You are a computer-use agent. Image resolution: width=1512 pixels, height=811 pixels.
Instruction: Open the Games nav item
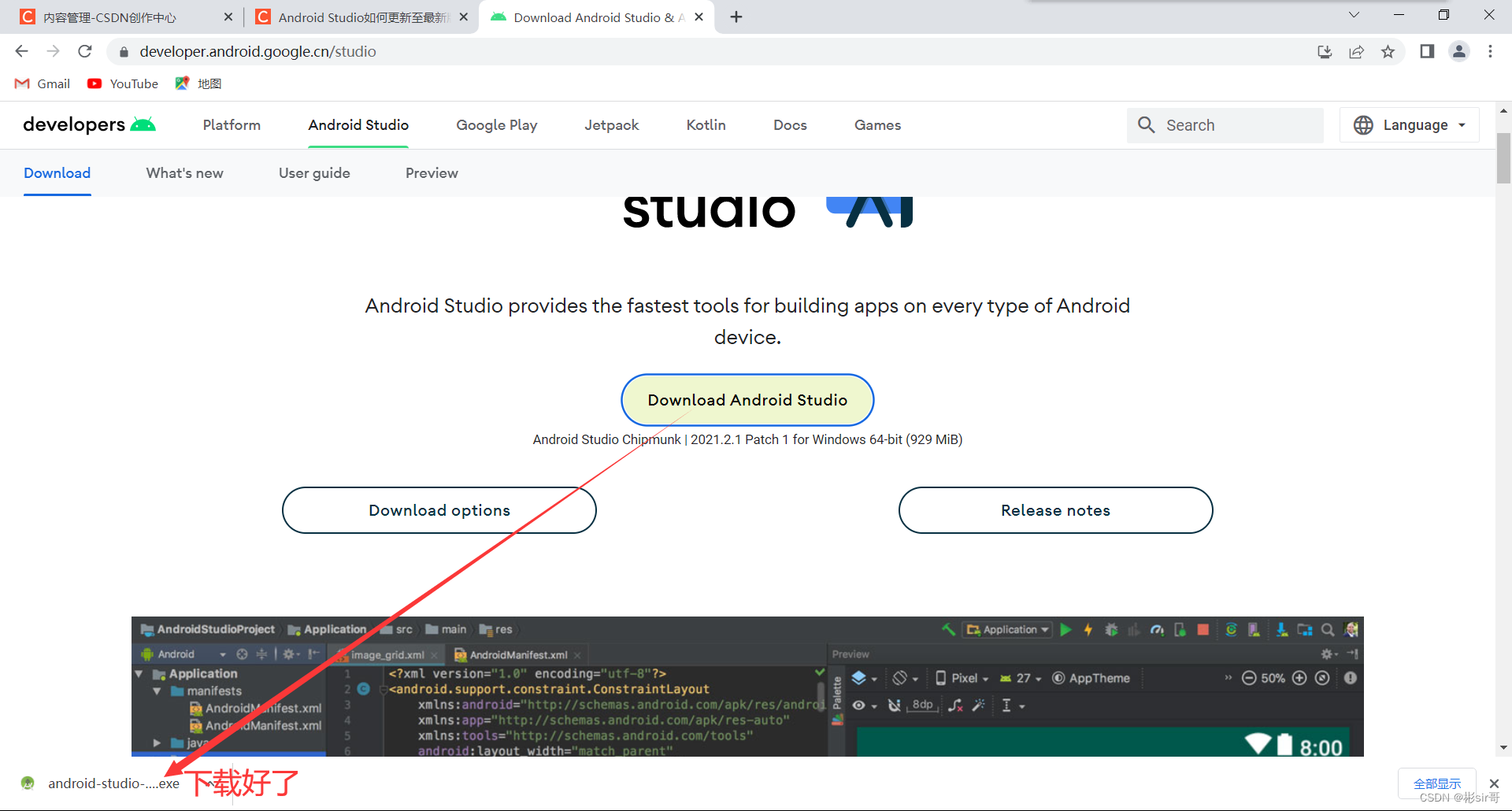point(877,125)
